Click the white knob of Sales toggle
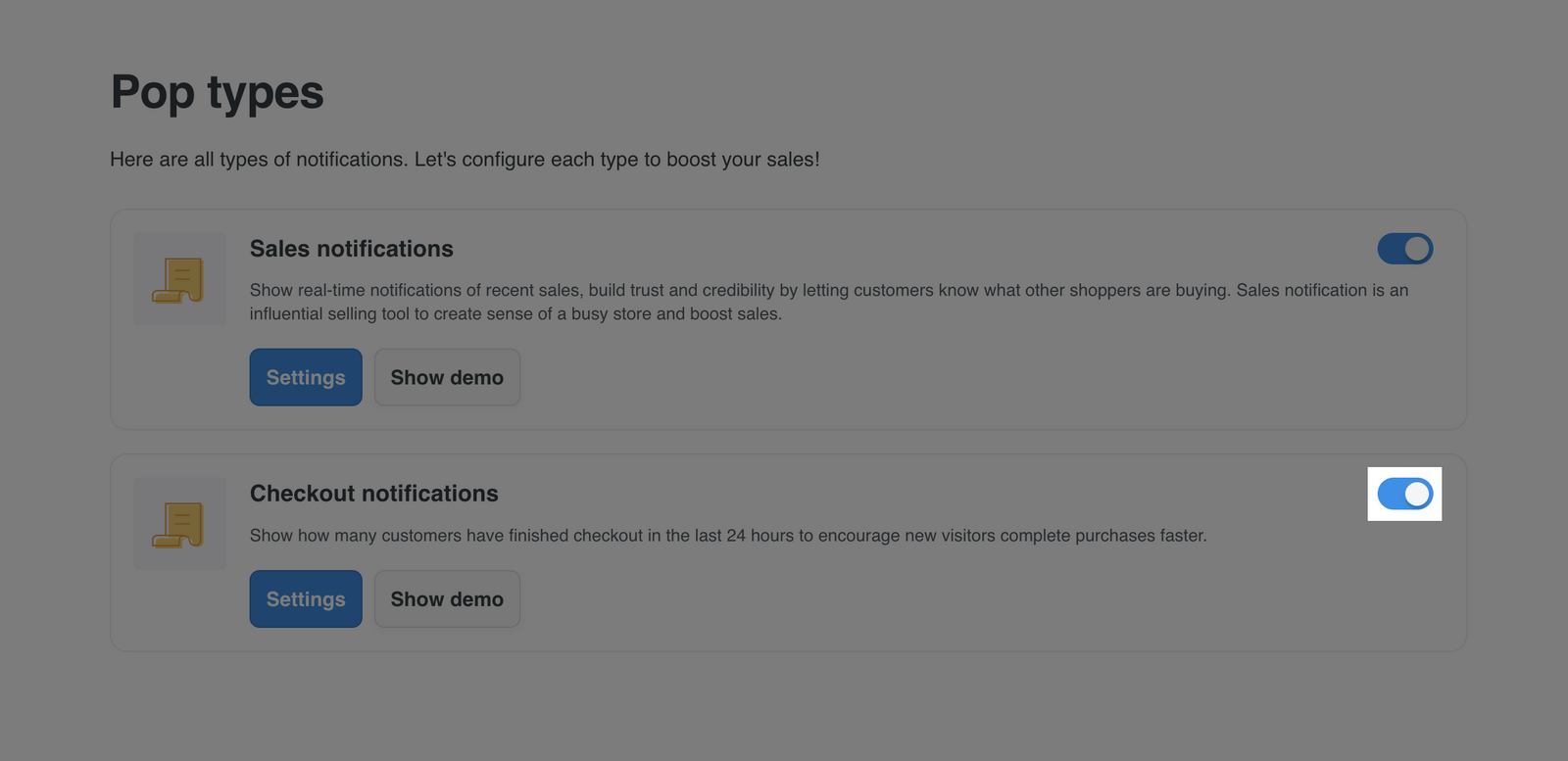 pos(1417,249)
